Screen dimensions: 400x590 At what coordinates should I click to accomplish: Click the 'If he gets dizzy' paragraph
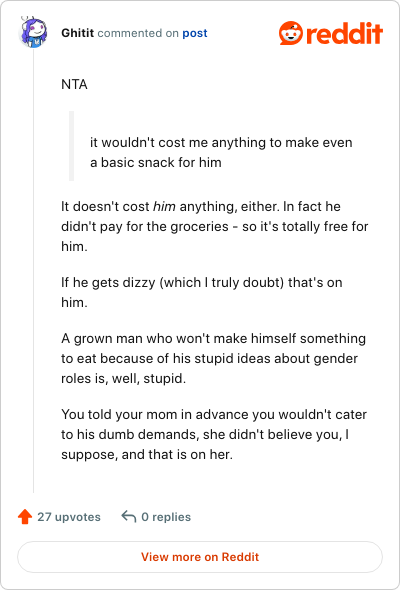tap(202, 292)
